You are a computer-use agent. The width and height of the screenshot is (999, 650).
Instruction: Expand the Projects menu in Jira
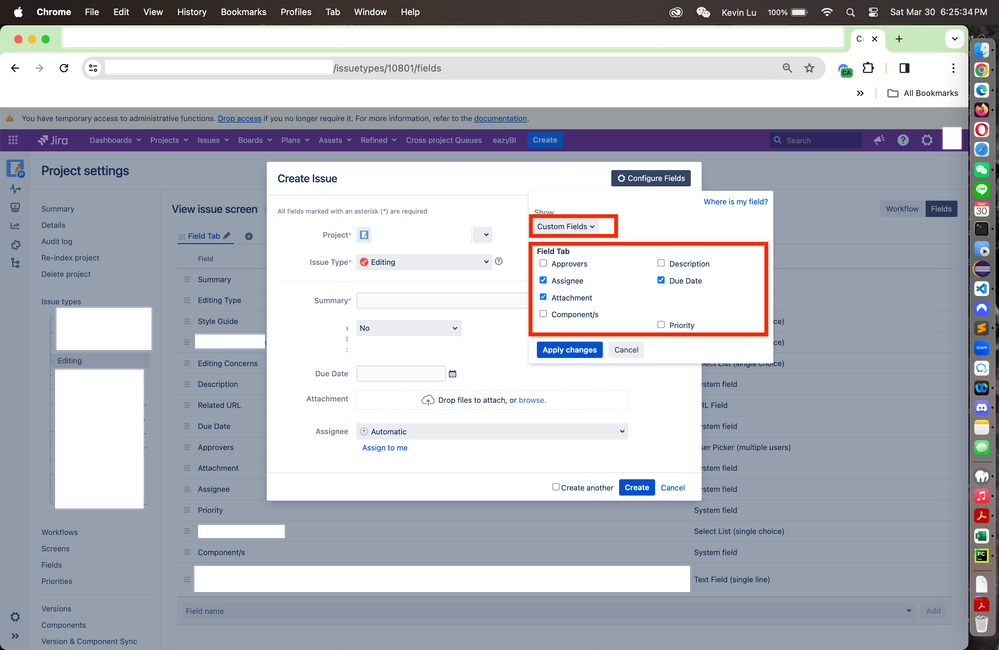click(x=169, y=140)
